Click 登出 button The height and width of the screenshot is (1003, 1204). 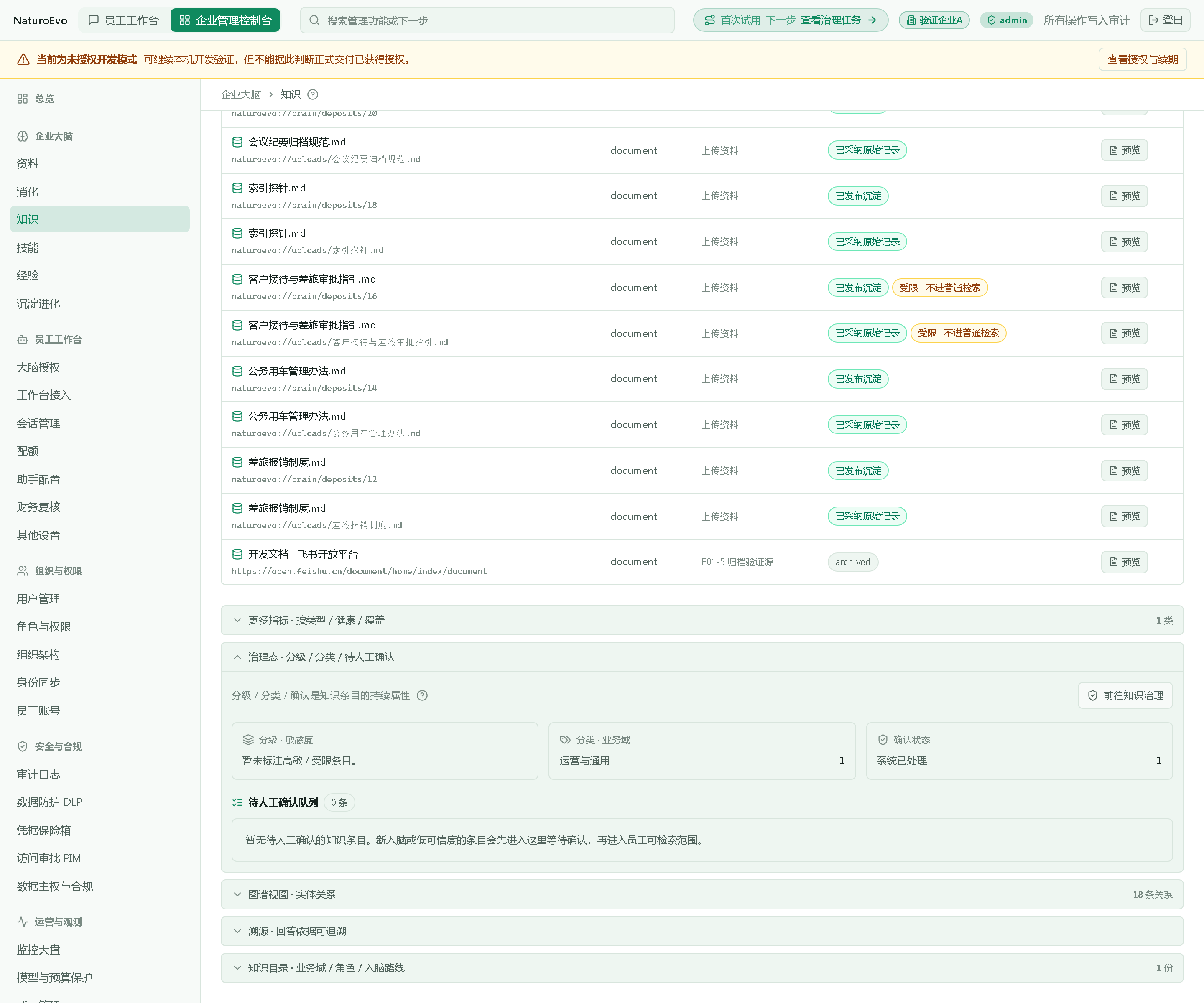pos(1166,20)
